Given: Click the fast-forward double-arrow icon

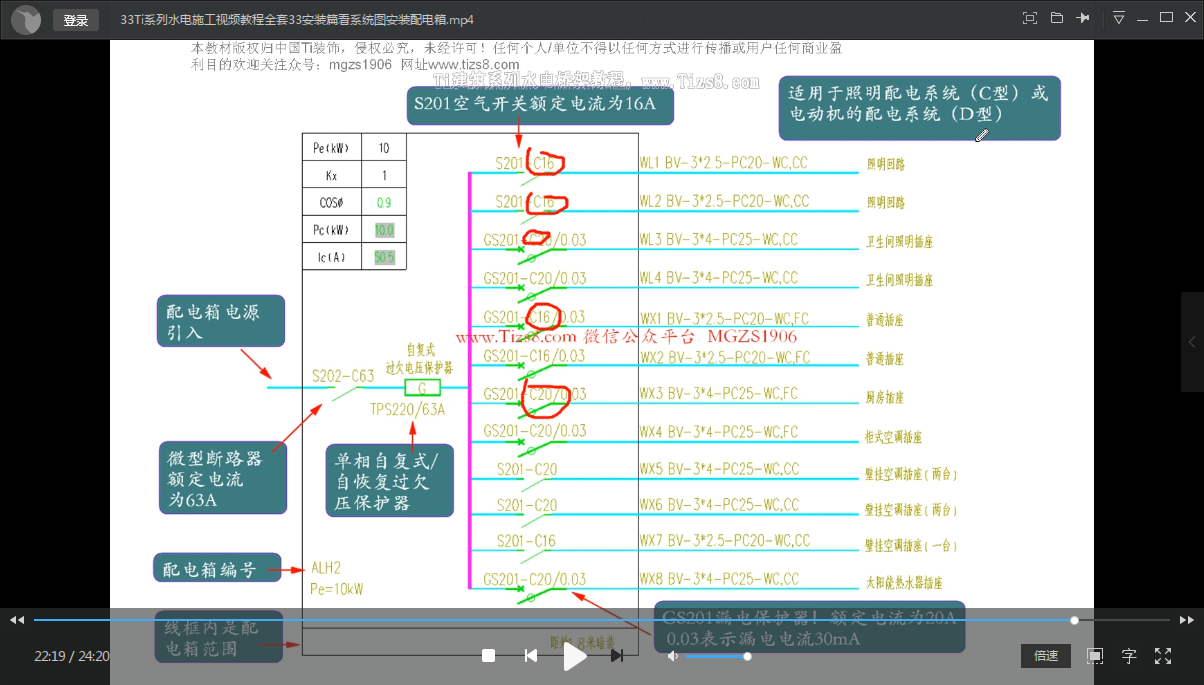Looking at the screenshot, I should coord(1187,620).
